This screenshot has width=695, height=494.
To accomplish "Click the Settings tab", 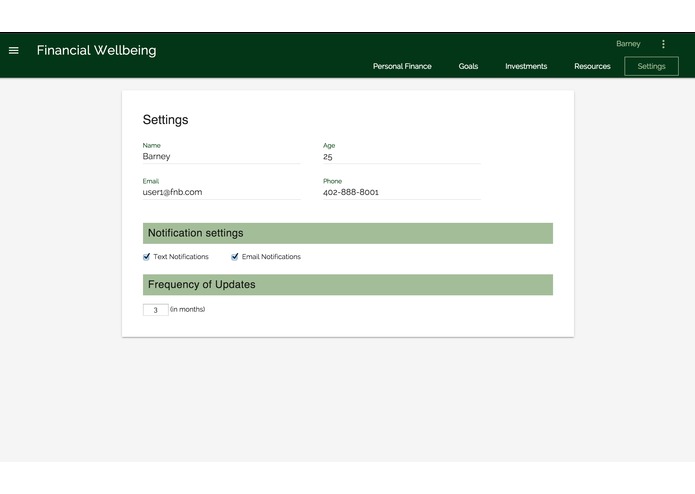I will tap(651, 66).
